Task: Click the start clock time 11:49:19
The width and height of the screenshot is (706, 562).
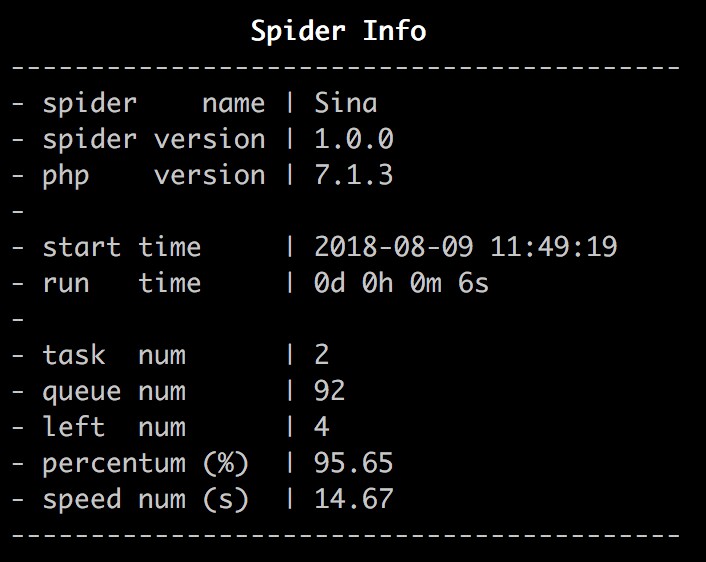Action: pos(553,247)
